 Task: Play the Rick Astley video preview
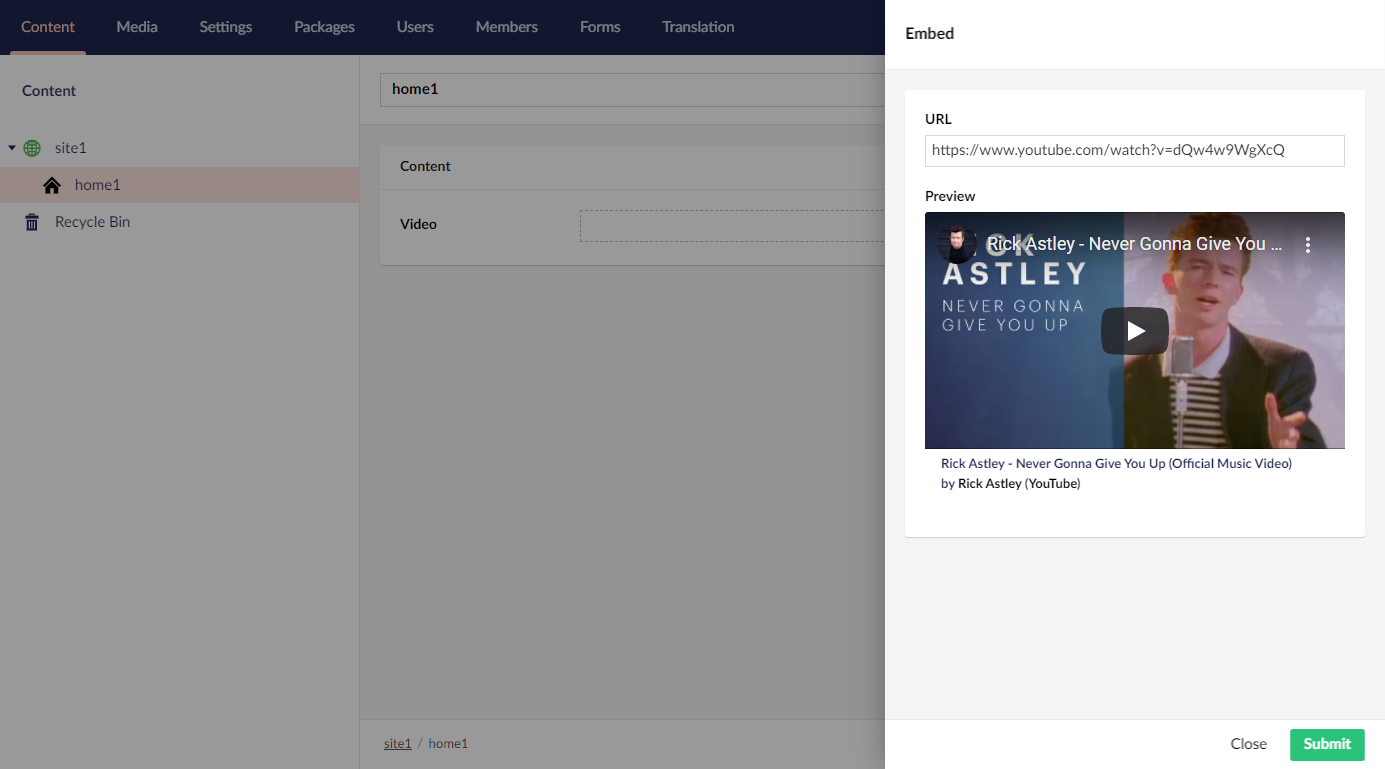[x=1135, y=331]
